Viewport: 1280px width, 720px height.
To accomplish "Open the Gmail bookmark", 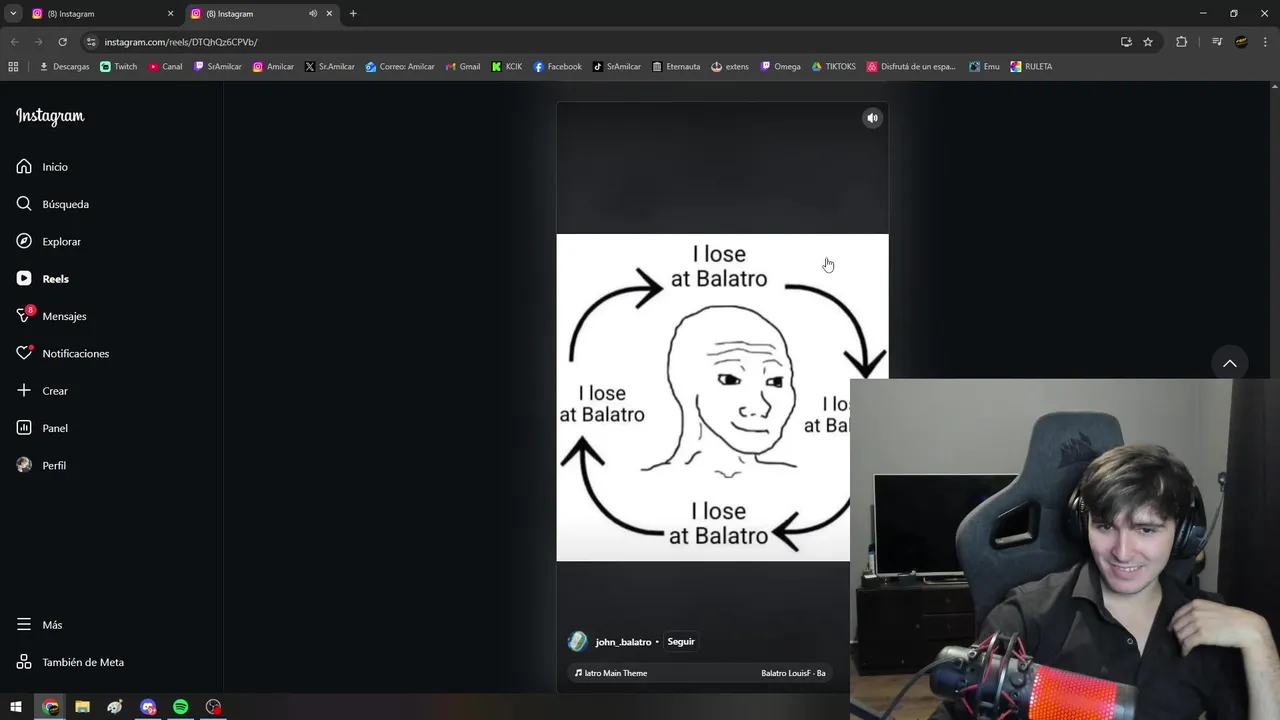I will point(462,67).
